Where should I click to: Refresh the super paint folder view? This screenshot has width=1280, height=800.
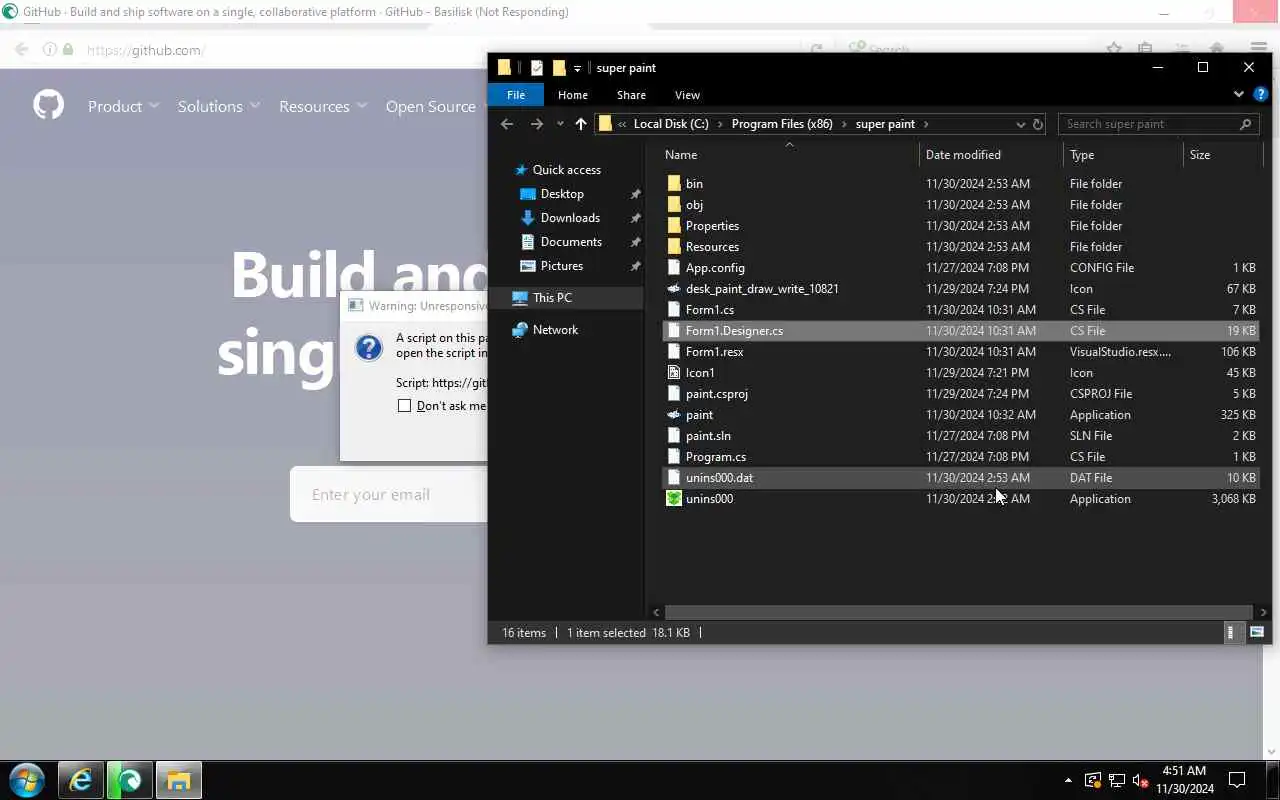coord(1038,124)
